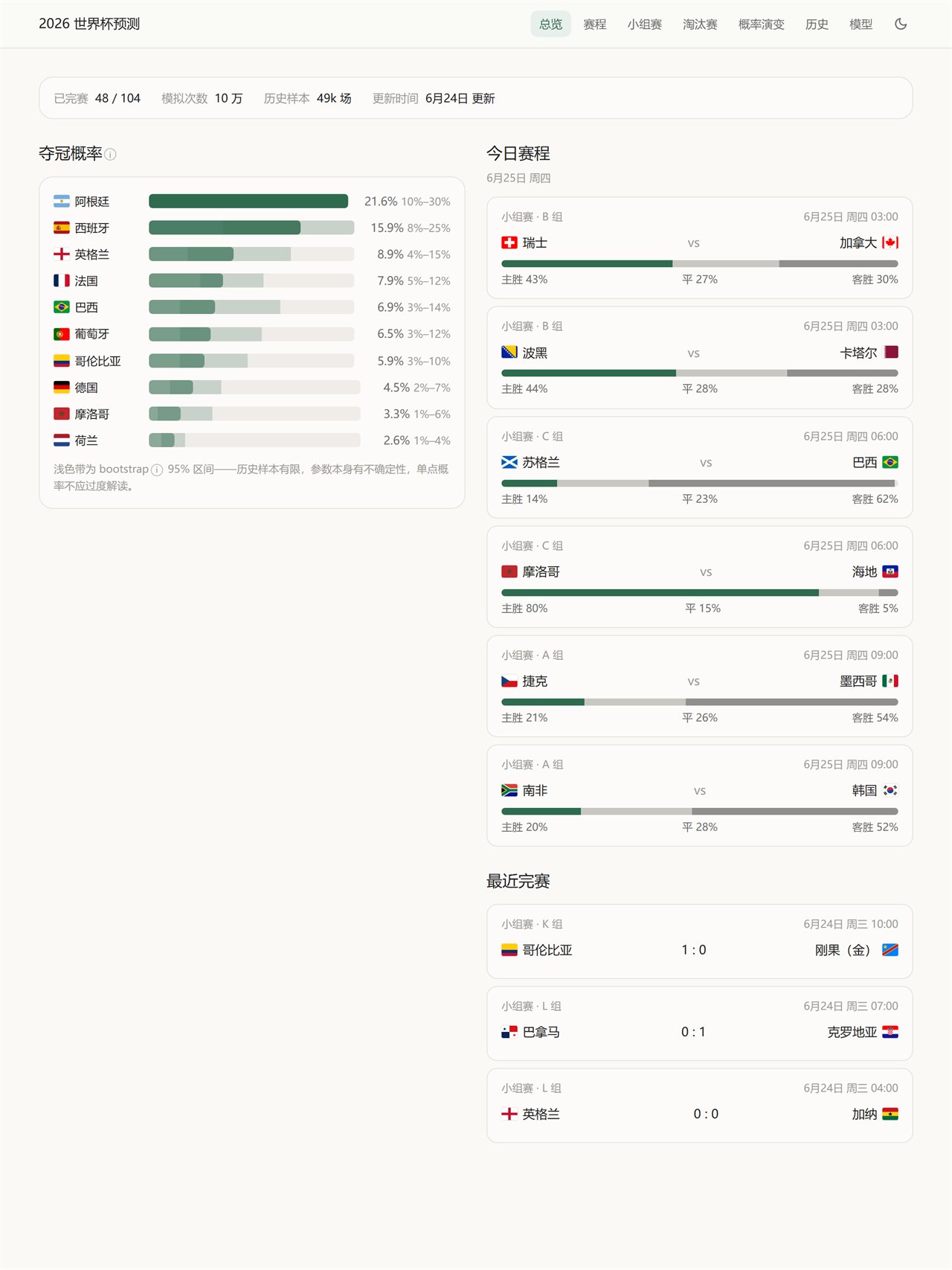Open the 哥伦比亚 1:0 刚果 result card
Viewport: 952px width, 1270px height.
(x=700, y=941)
